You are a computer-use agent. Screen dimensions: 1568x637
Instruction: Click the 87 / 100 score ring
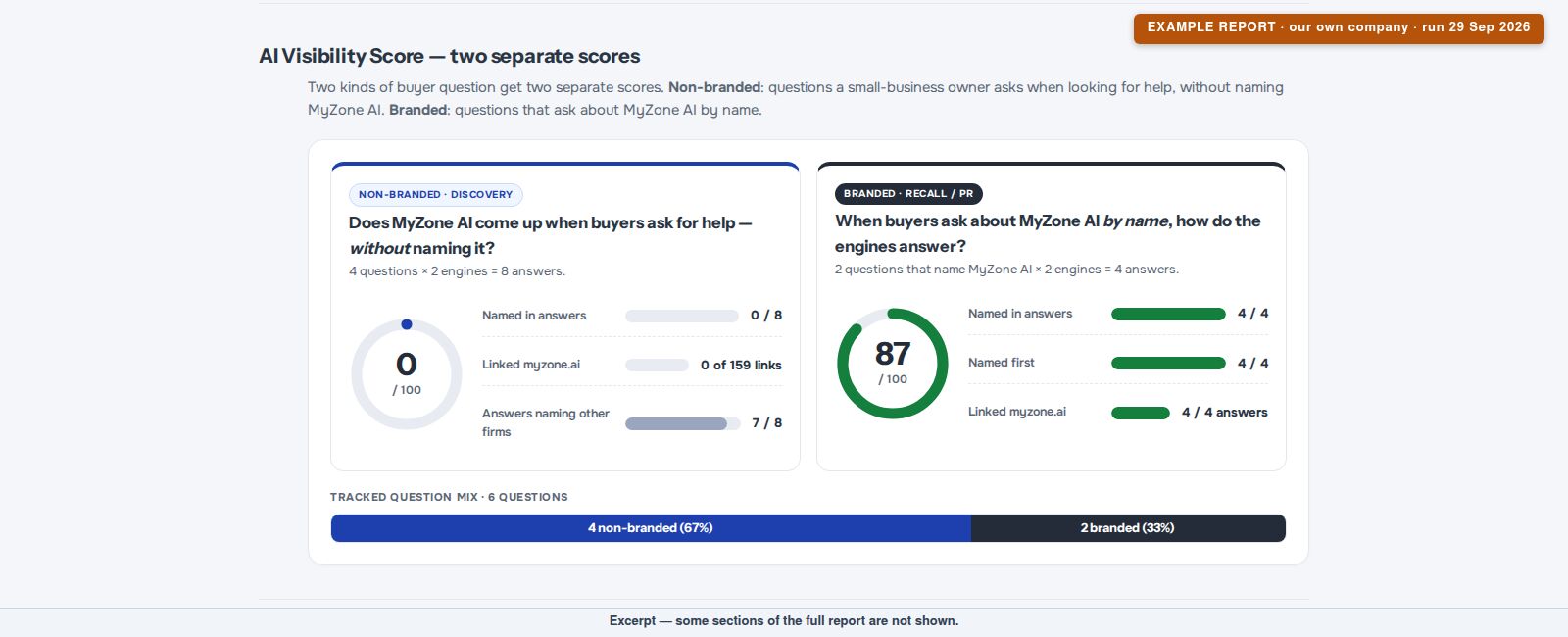[x=893, y=364]
